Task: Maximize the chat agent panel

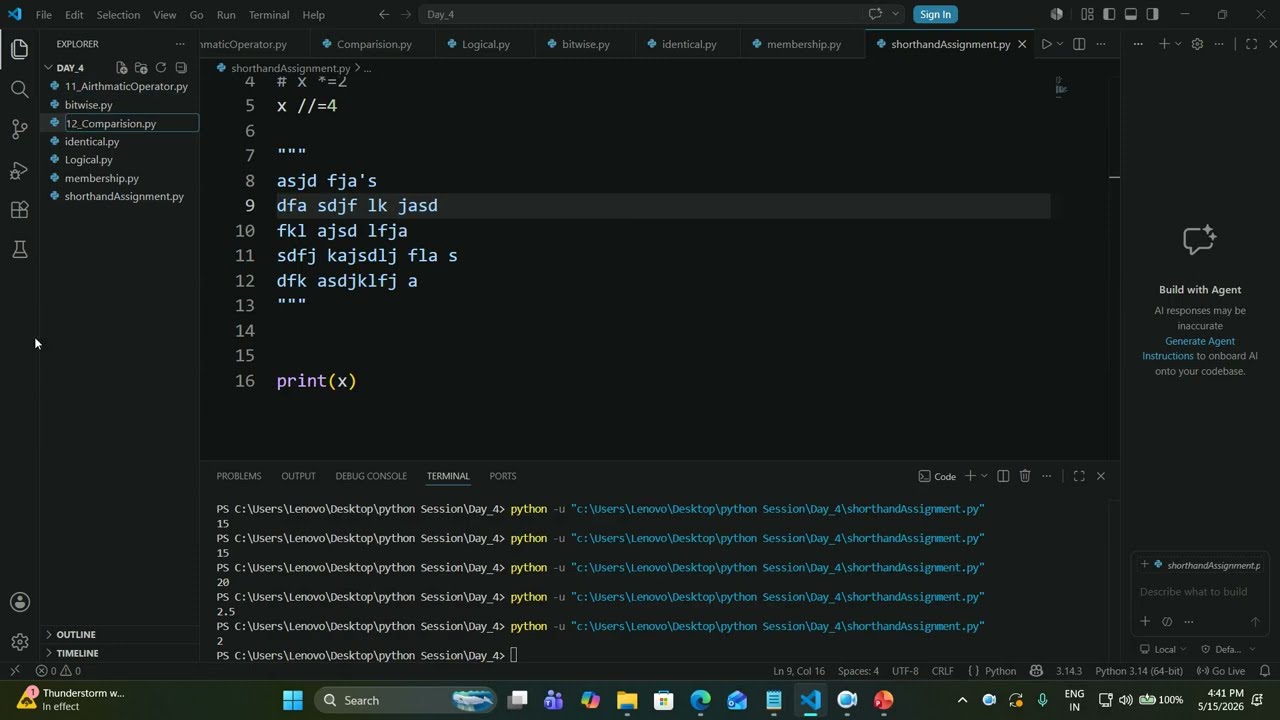Action: click(1251, 44)
